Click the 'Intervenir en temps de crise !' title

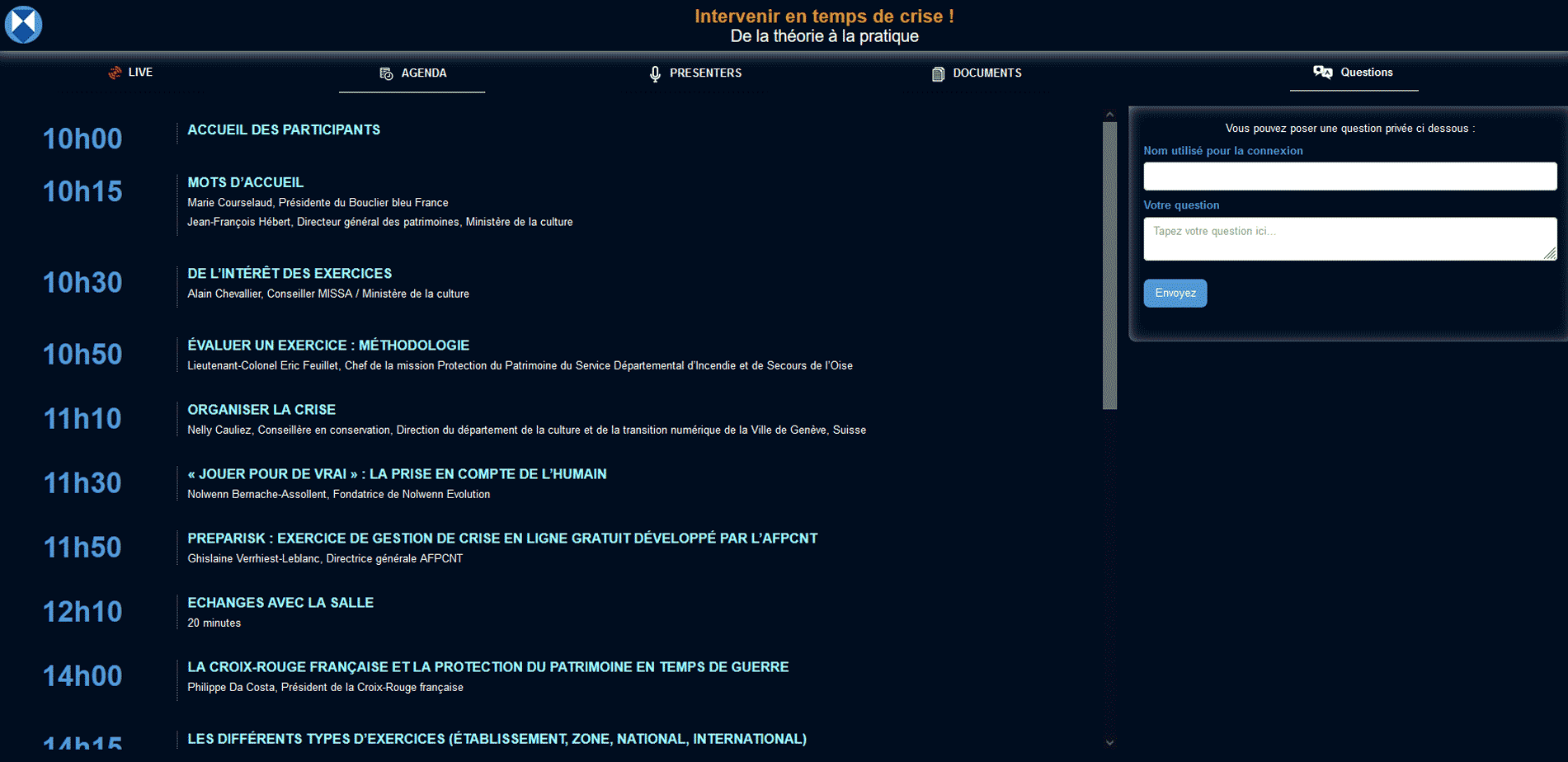click(823, 16)
